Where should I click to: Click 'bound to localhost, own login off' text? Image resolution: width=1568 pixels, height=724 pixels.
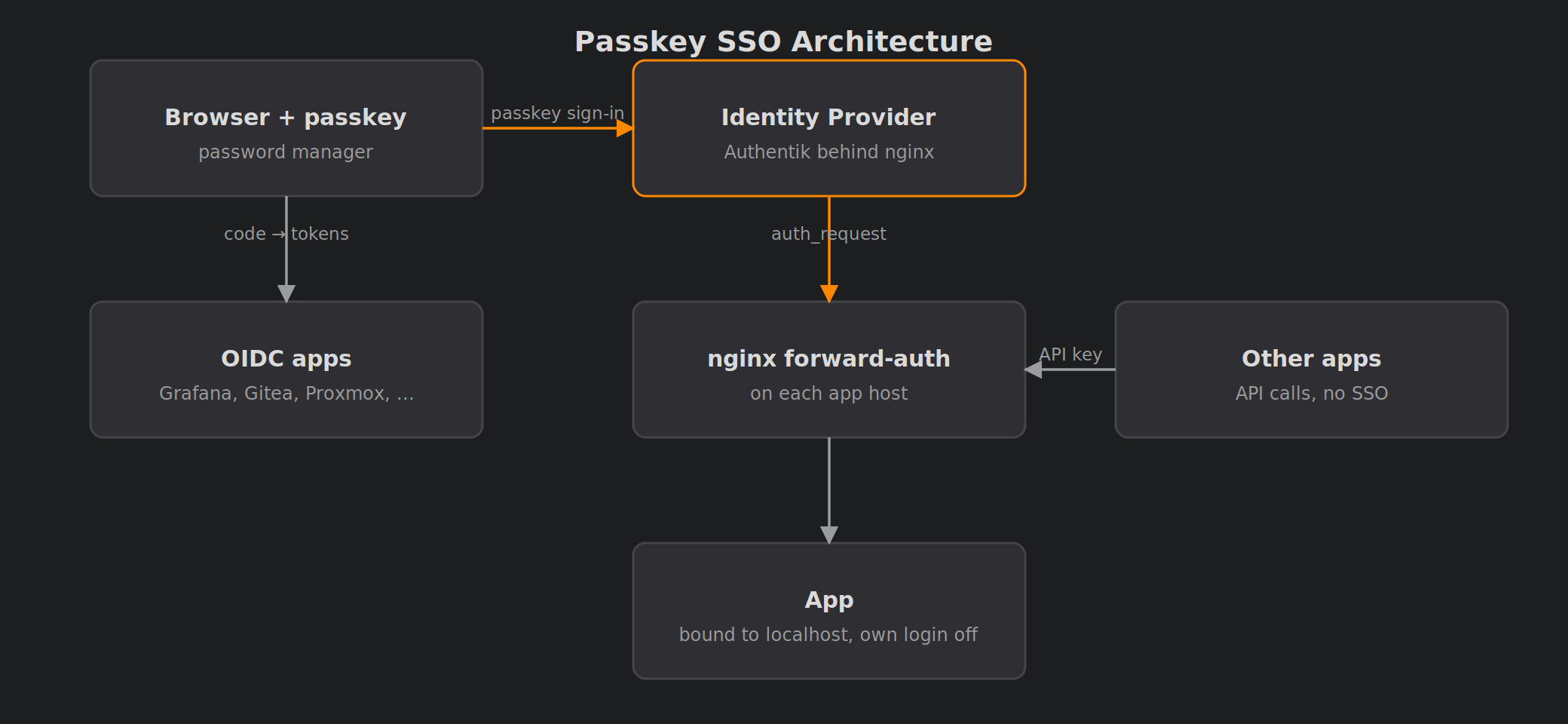(x=828, y=635)
